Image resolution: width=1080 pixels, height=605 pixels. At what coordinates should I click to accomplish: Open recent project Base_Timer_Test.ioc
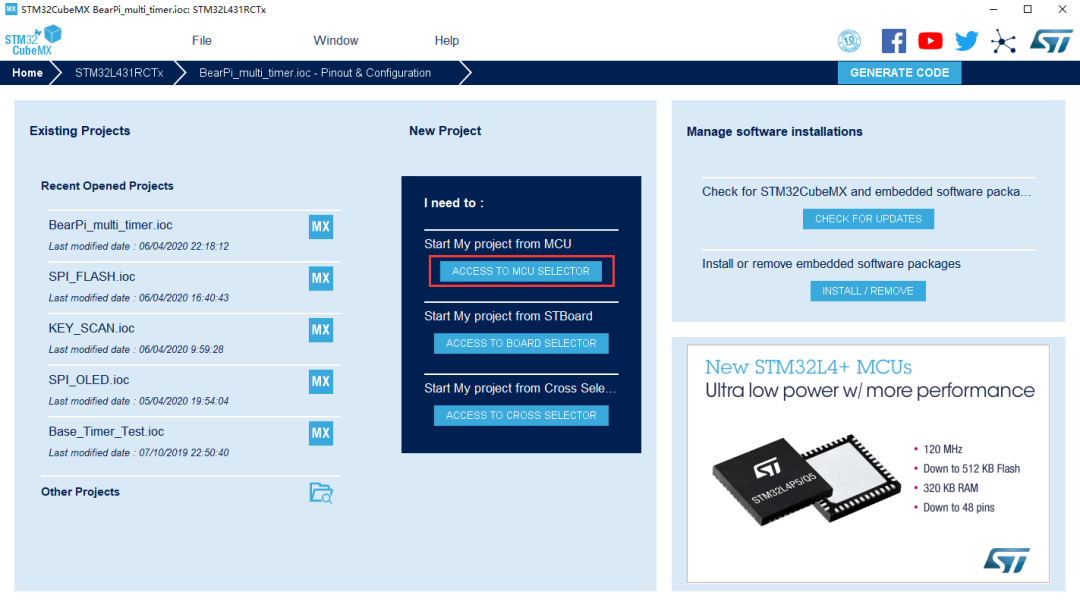point(106,431)
